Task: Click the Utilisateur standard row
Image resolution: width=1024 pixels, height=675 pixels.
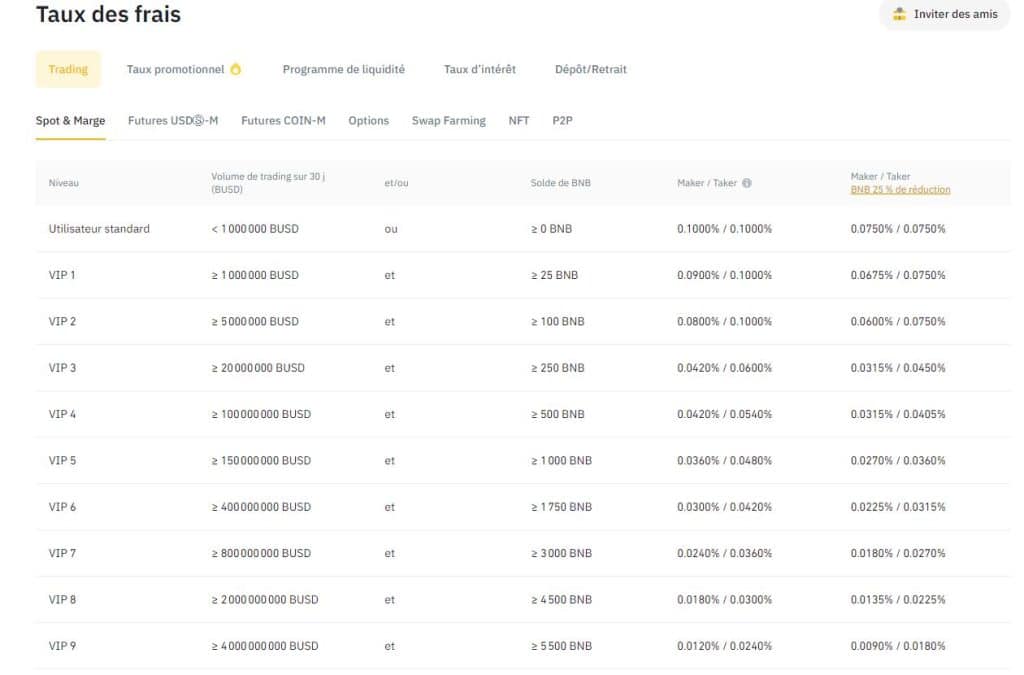Action: (x=99, y=228)
